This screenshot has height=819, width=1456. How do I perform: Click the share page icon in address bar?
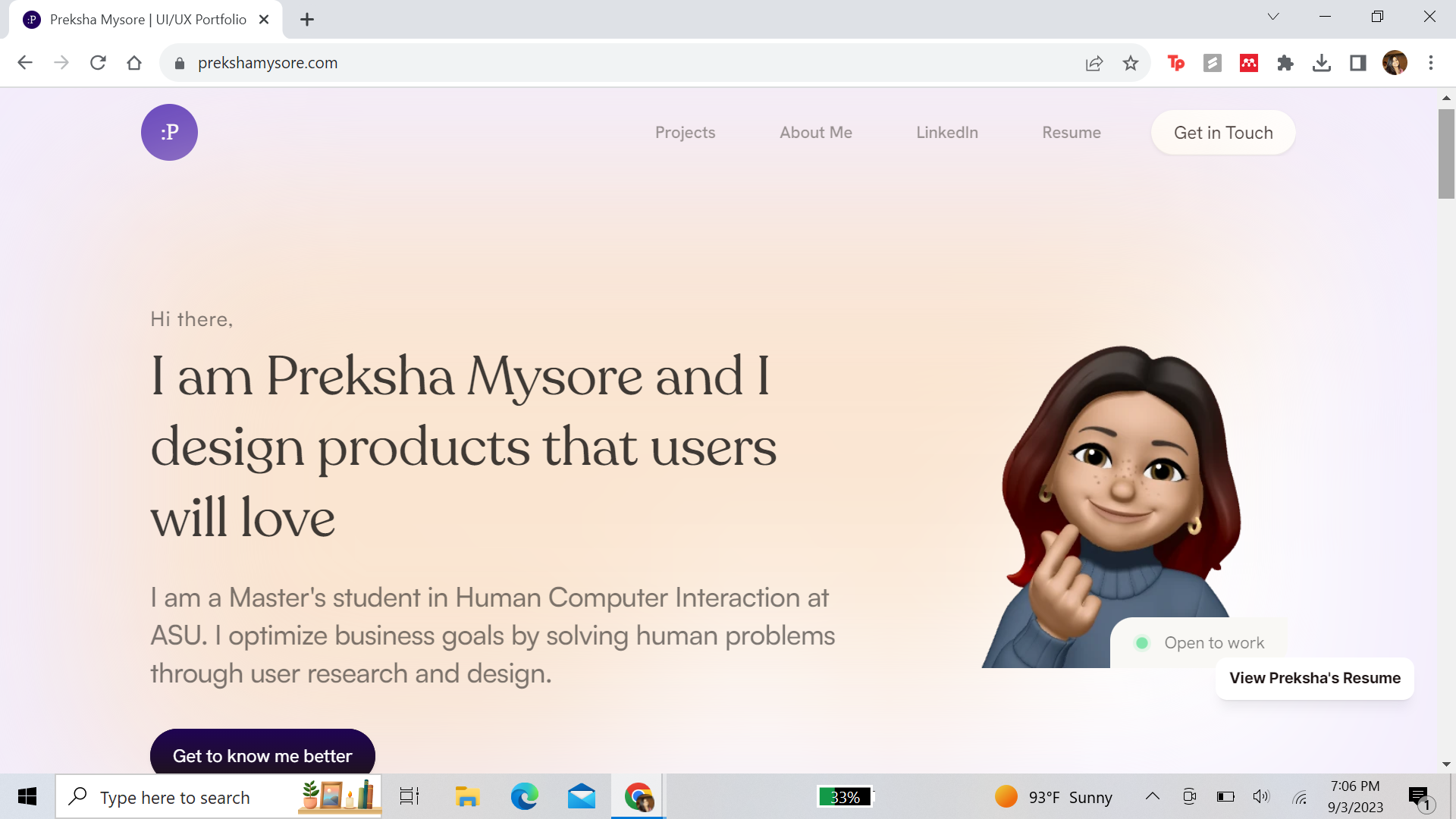click(1094, 63)
